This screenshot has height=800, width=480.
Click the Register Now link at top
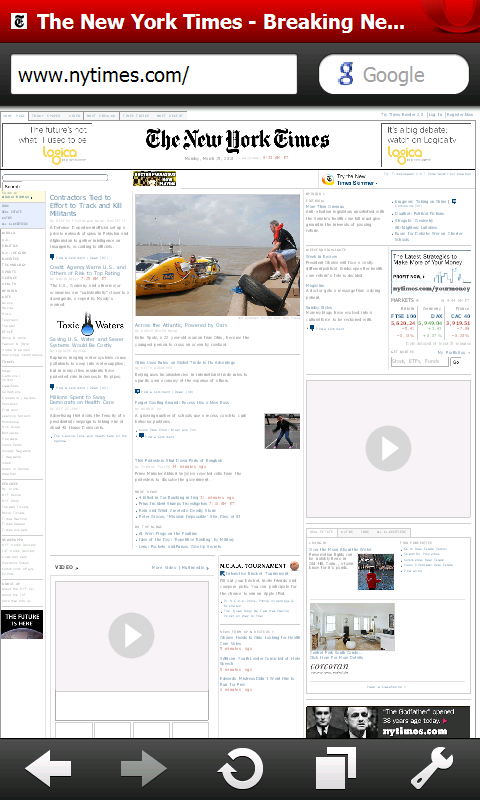[460, 115]
